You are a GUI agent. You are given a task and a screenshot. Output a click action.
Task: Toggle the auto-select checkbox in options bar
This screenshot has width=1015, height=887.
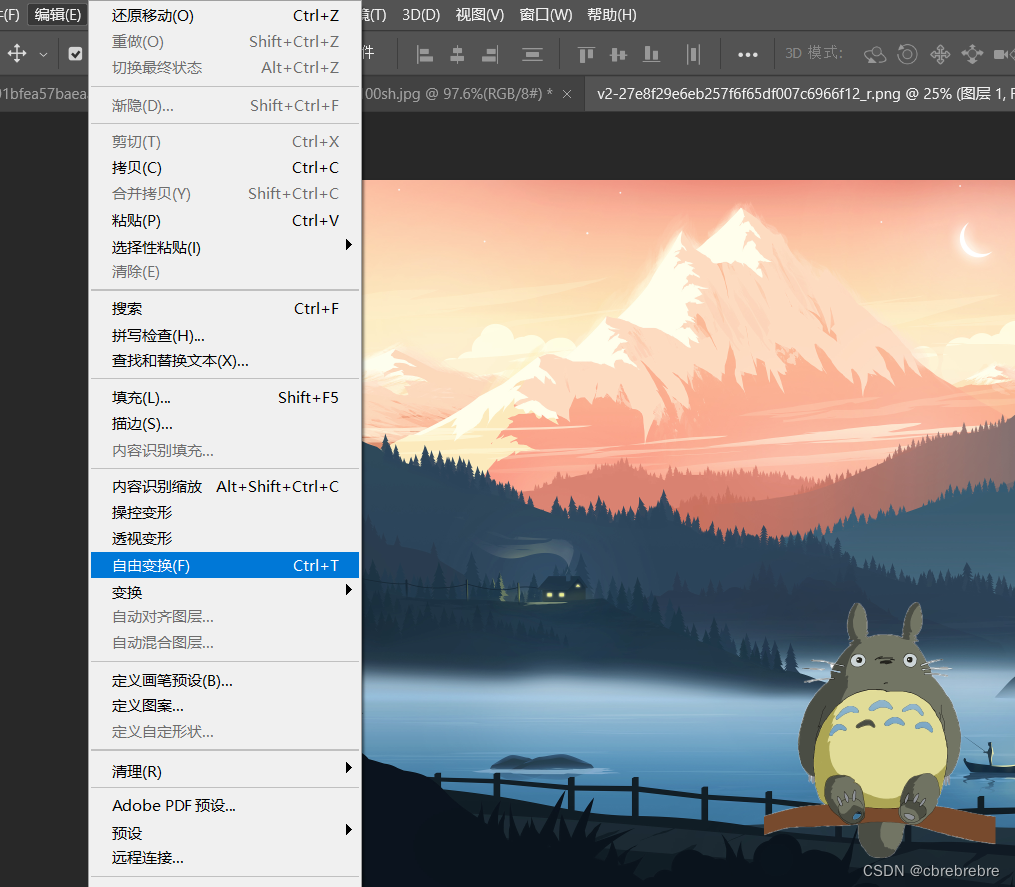tap(75, 54)
